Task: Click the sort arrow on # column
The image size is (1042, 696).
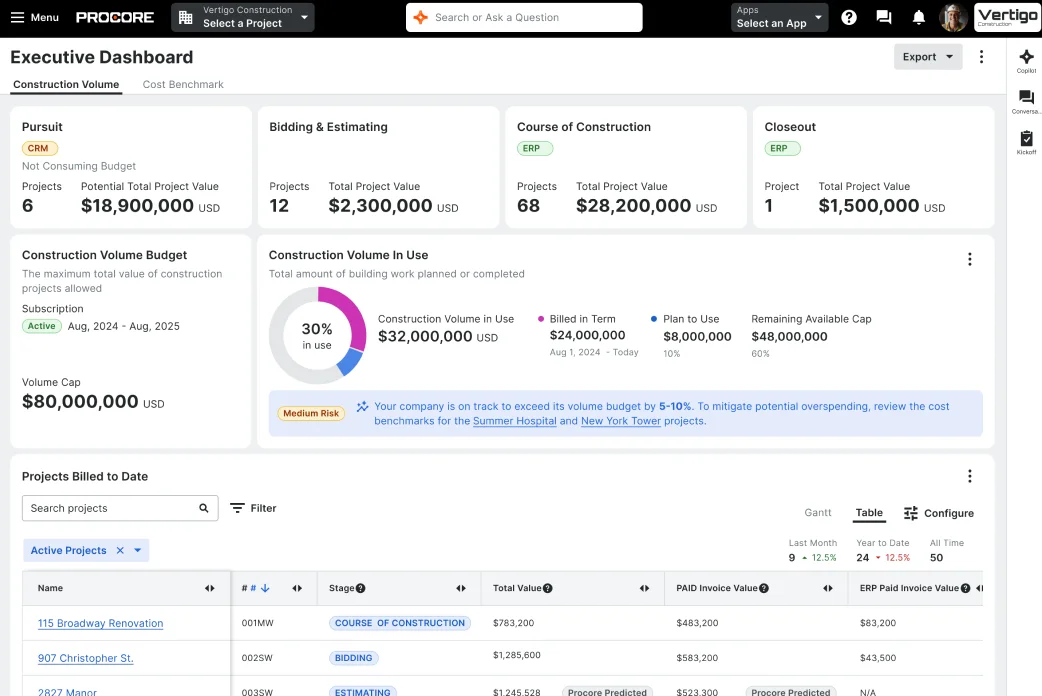Action: (265, 588)
